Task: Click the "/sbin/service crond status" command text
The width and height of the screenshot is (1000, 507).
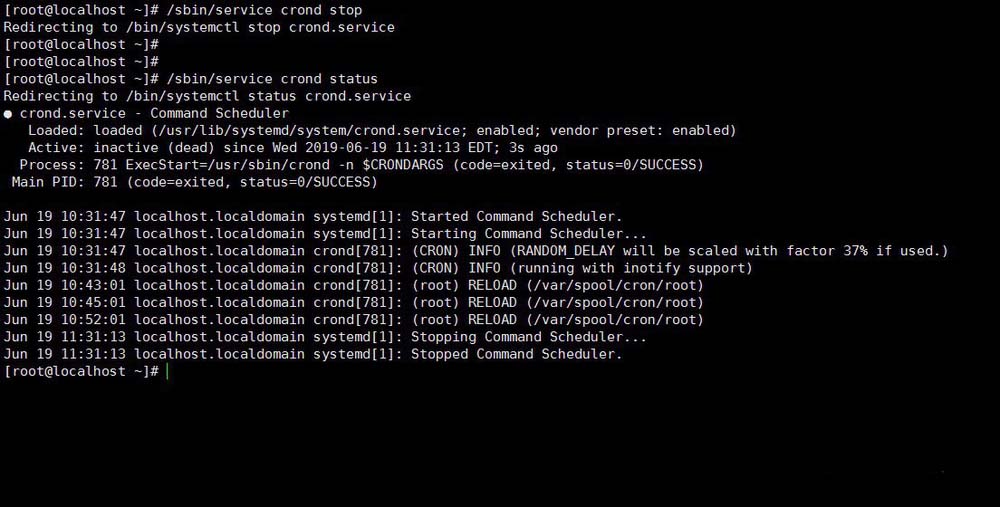Action: [x=272, y=79]
